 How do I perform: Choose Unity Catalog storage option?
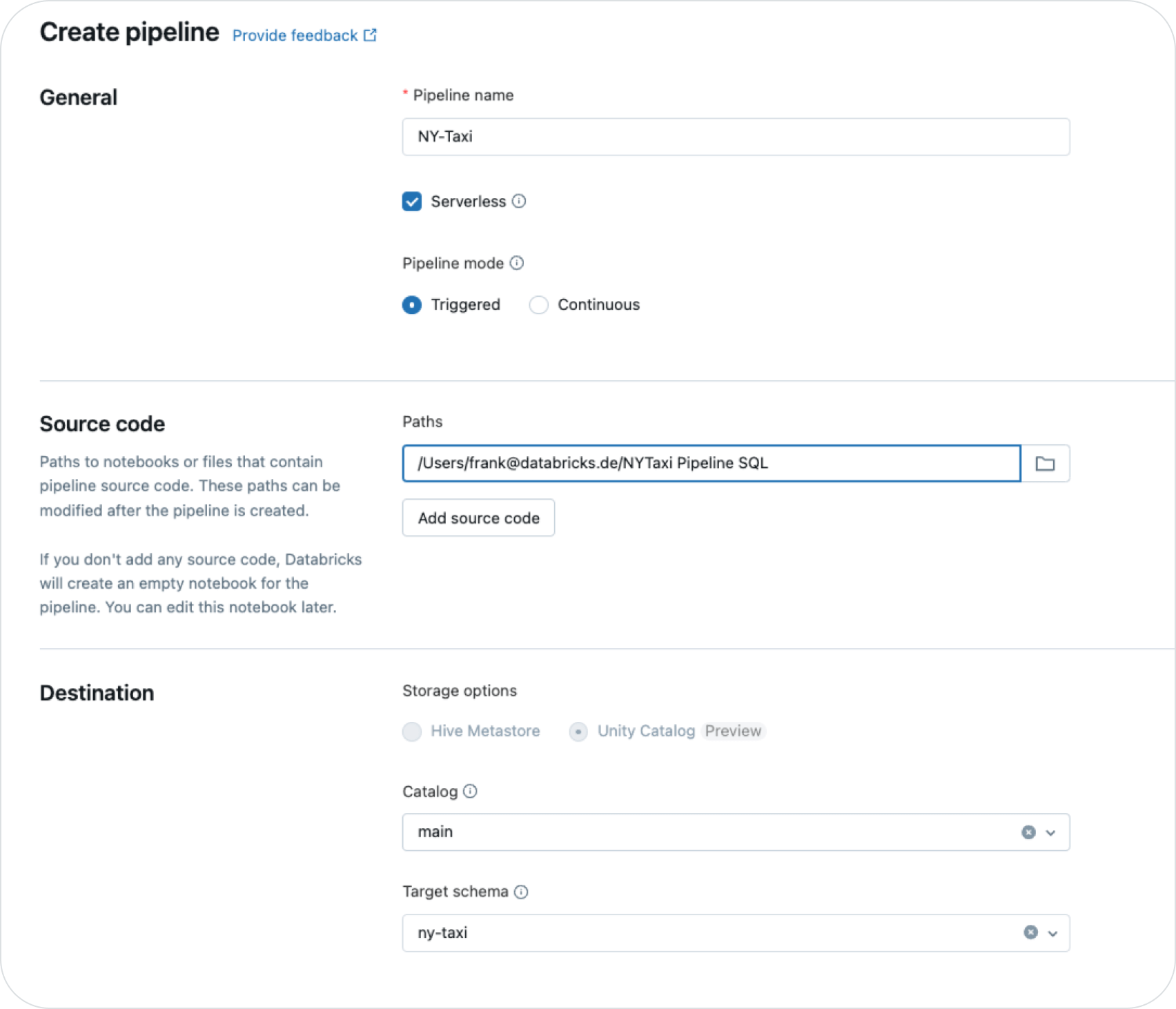pos(578,732)
